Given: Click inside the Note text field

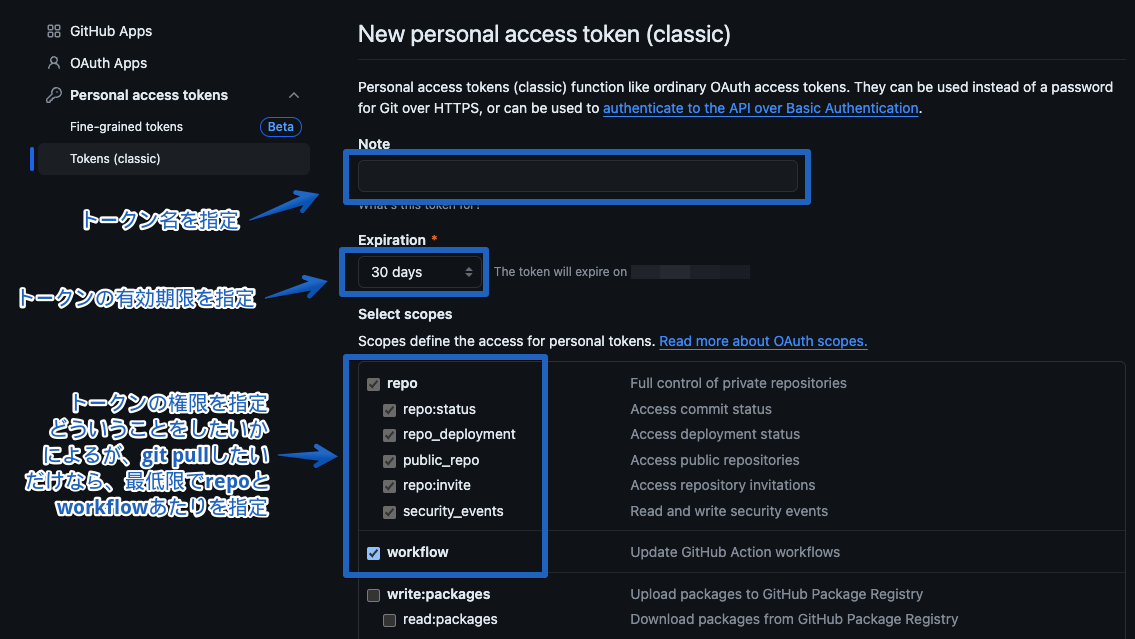Looking at the screenshot, I should (577, 176).
